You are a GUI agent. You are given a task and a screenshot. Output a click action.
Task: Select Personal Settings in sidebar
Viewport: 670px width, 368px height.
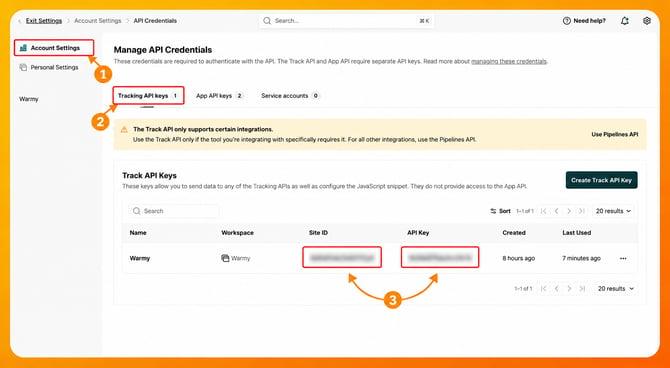click(49, 67)
